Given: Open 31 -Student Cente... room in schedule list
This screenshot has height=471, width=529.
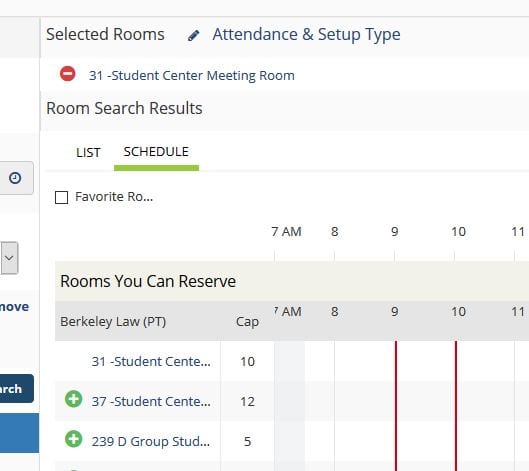Looking at the screenshot, I should point(151,361).
